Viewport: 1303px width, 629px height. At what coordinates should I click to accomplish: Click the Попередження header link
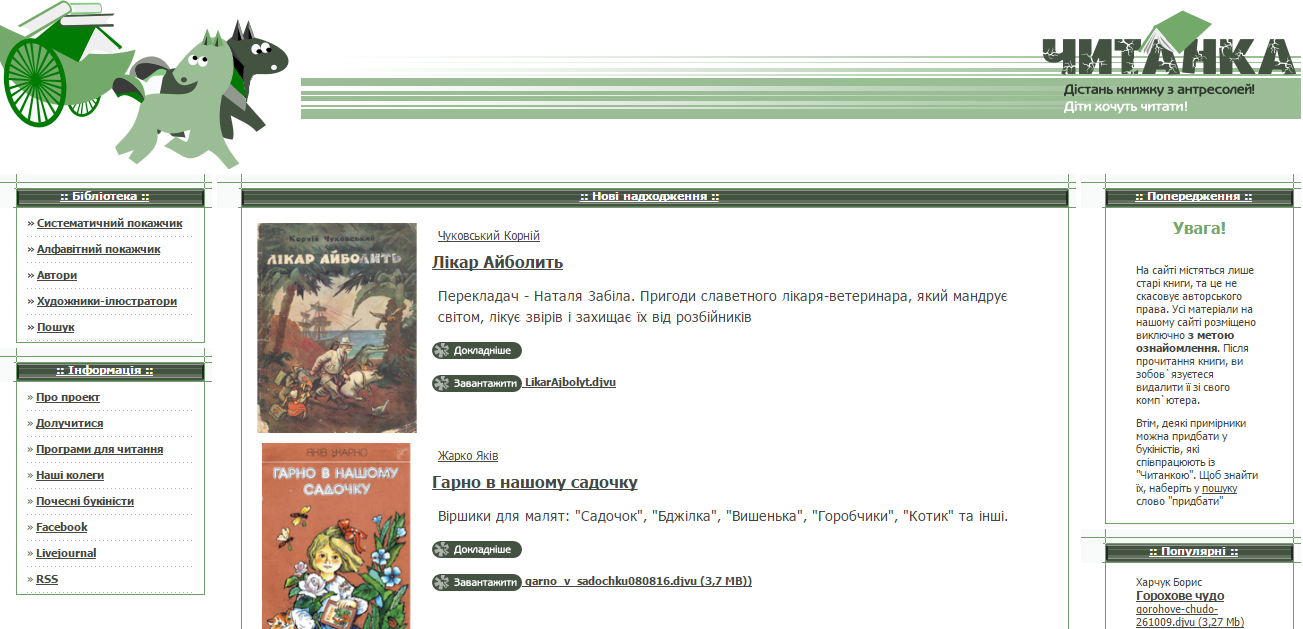pos(1194,197)
